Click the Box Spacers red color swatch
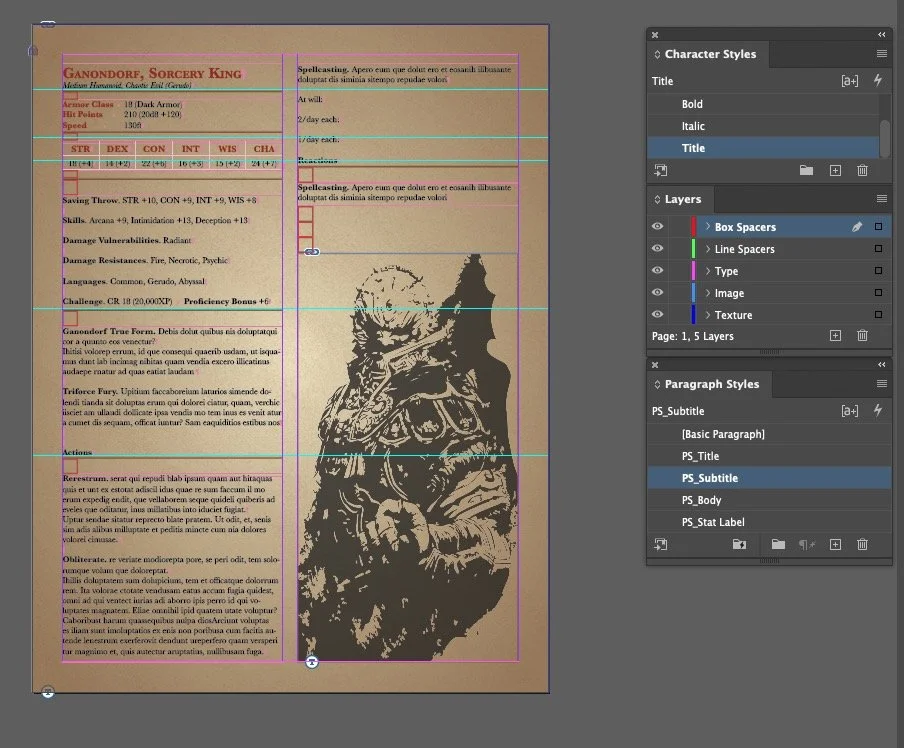This screenshot has width=904, height=748. (694, 227)
